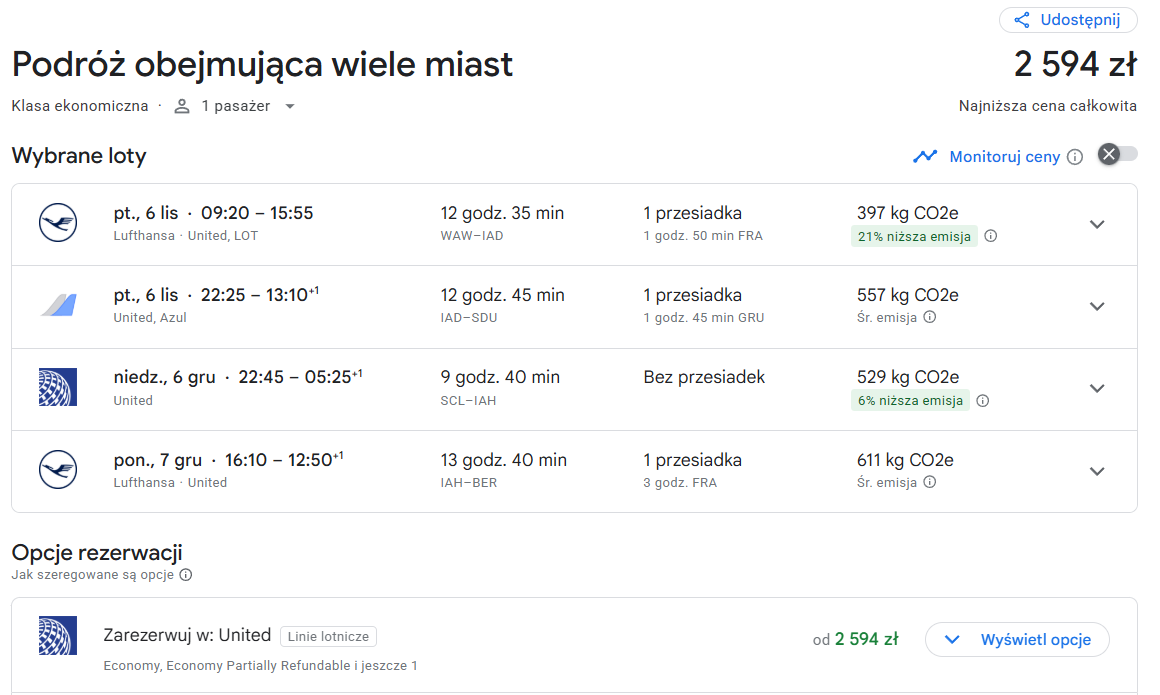Click the Monitoruj ceny label

(x=1004, y=157)
